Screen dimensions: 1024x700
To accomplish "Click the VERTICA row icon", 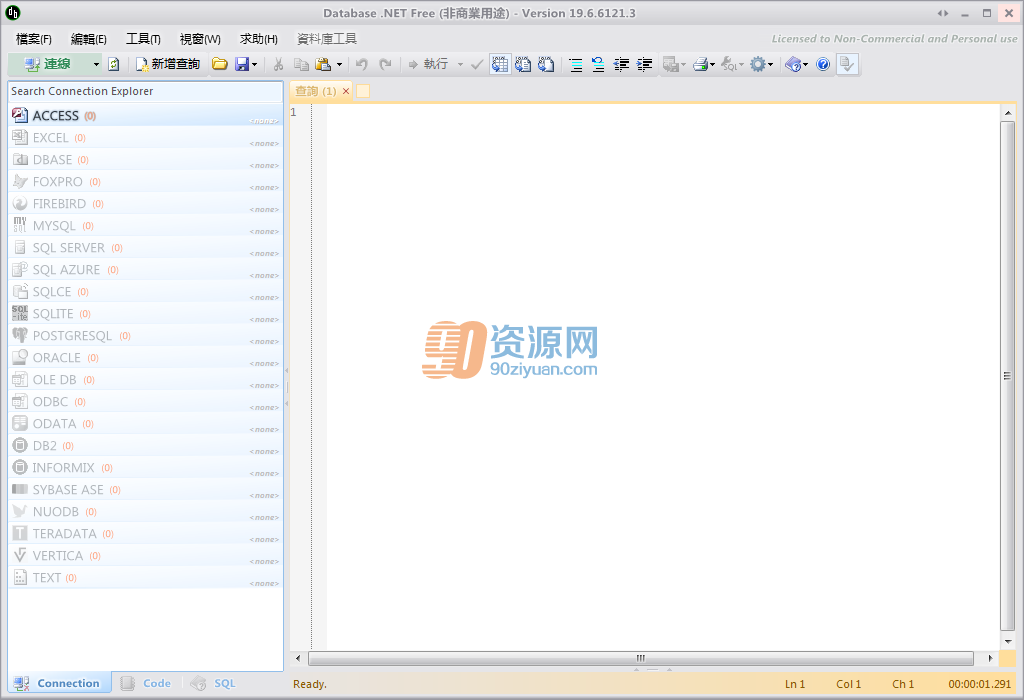I will click(x=20, y=556).
